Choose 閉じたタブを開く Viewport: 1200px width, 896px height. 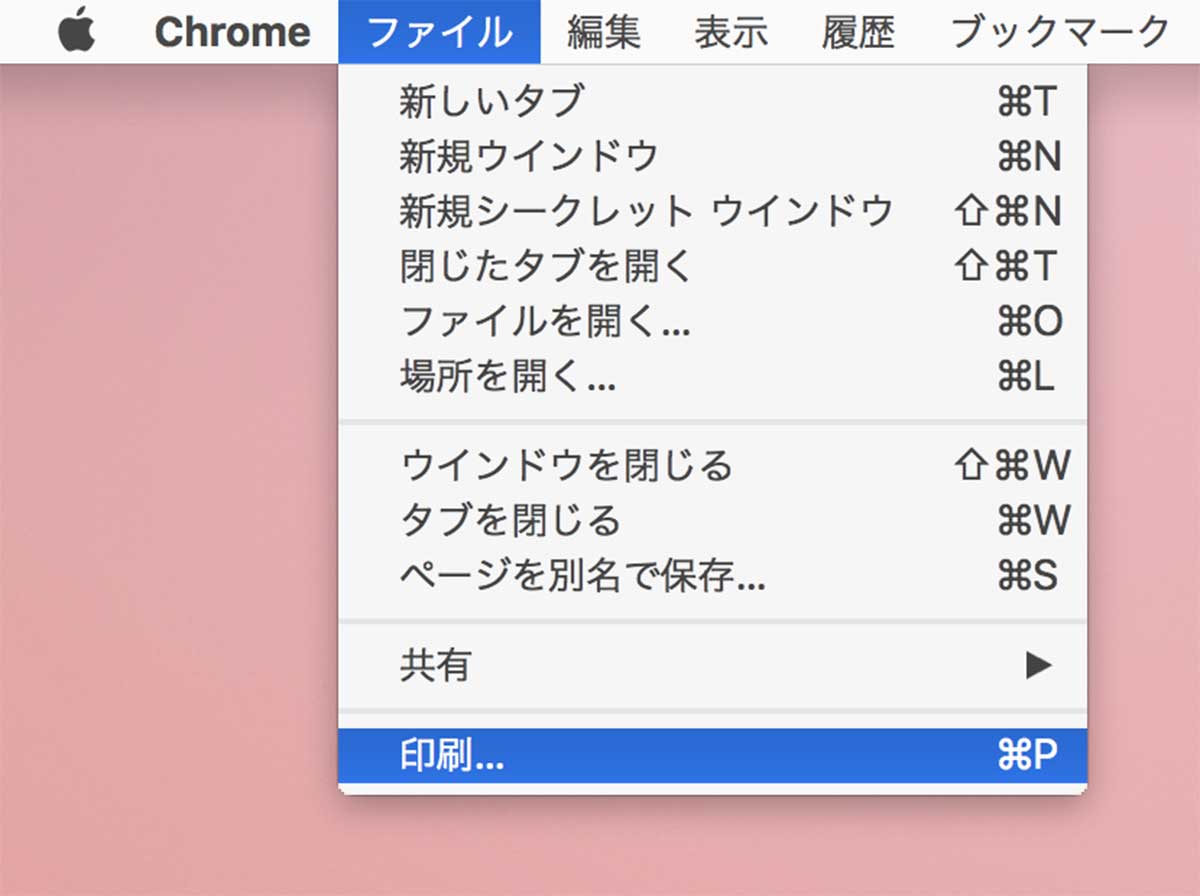tap(713, 266)
